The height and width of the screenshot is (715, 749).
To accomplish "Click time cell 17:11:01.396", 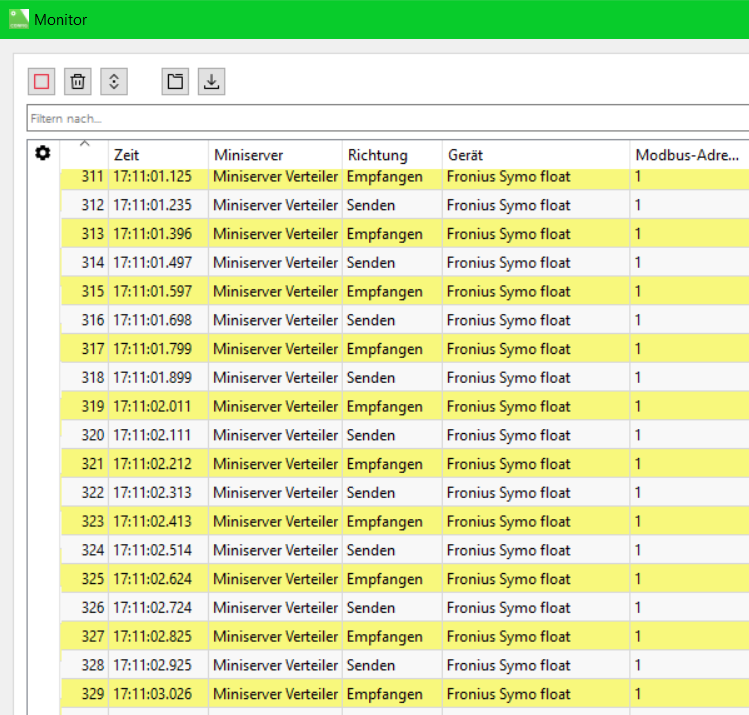I will coord(152,234).
